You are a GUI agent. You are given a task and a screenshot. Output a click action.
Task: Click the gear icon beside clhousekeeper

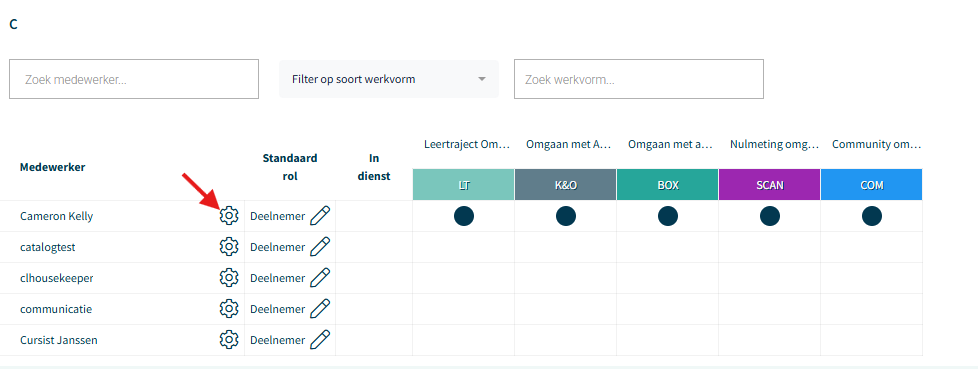pos(229,278)
